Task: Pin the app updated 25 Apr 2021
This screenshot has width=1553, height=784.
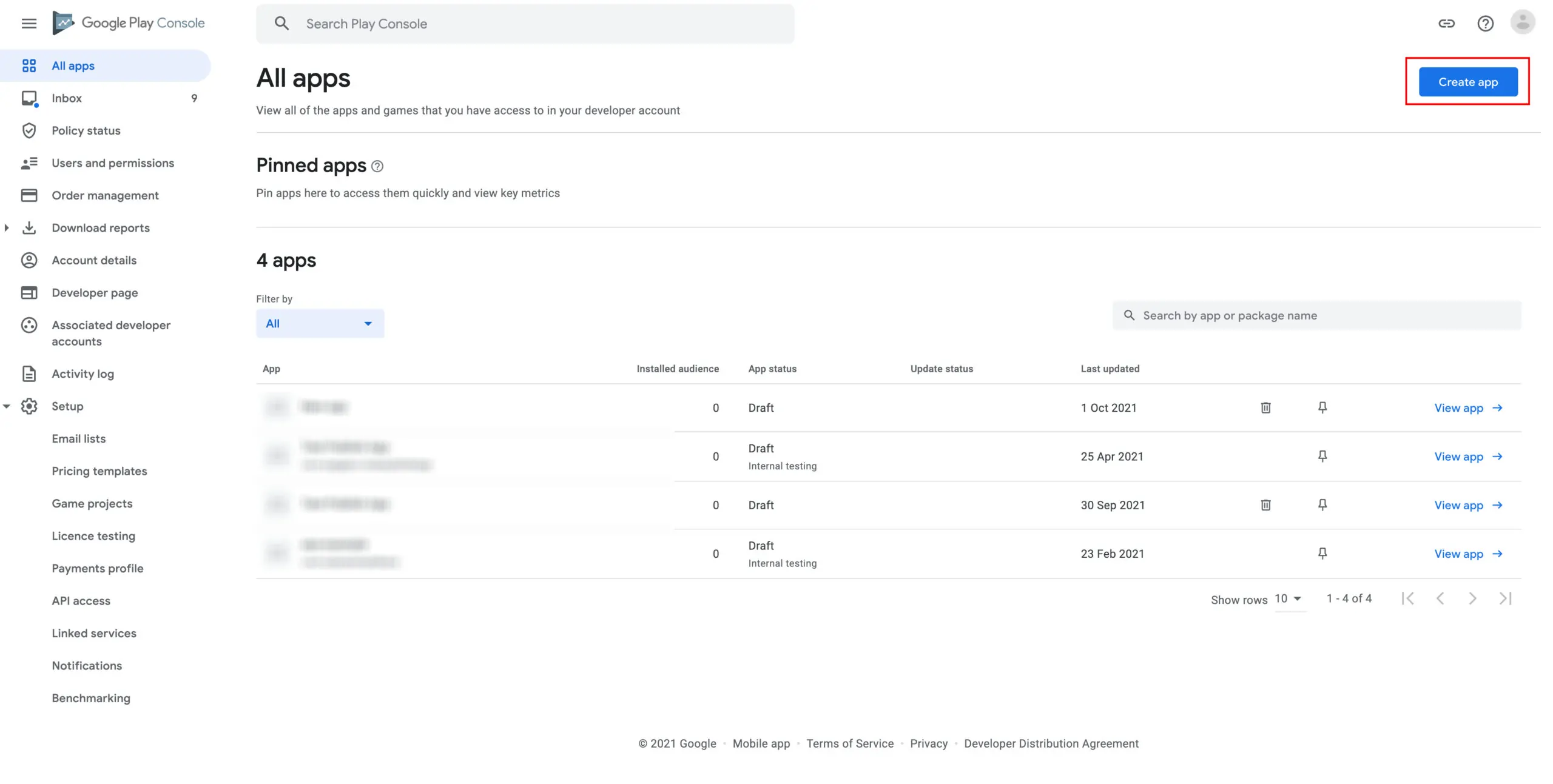Action: click(x=1322, y=456)
